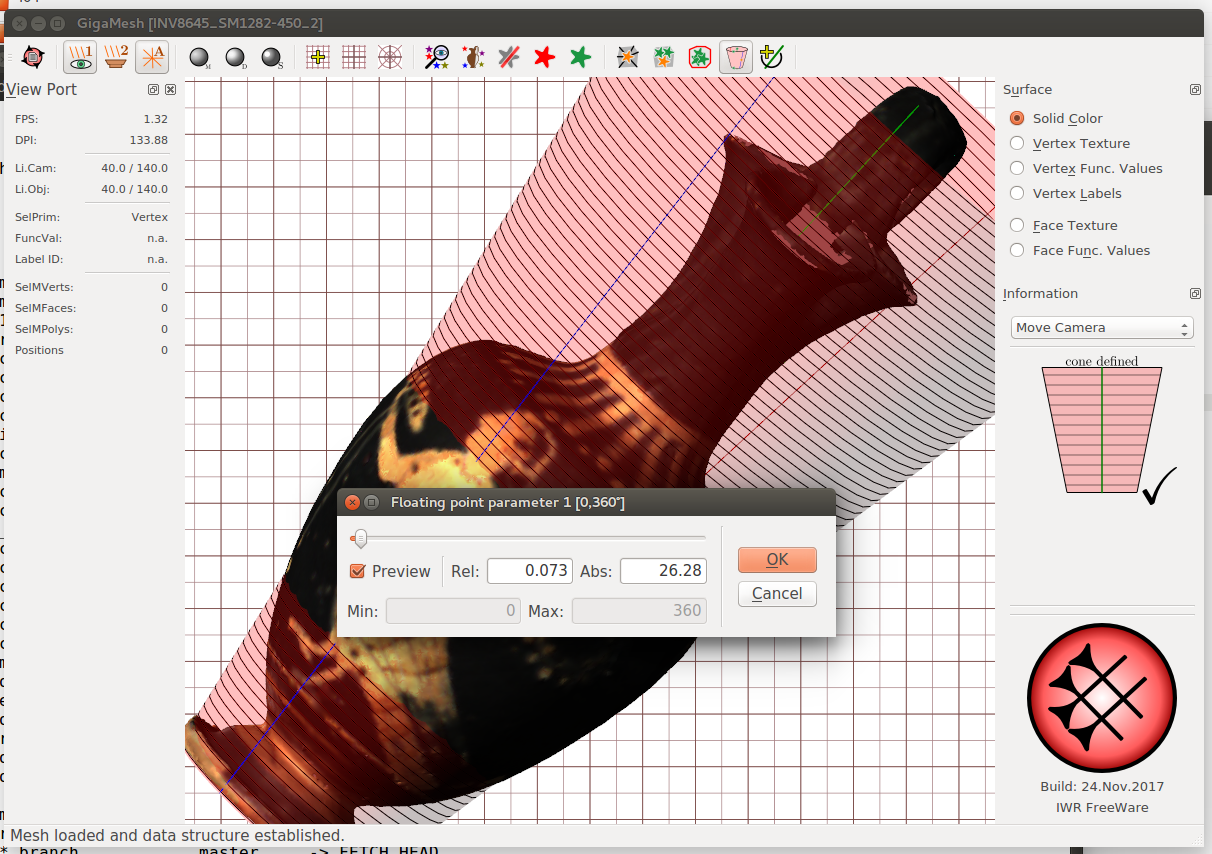Screen dimensions: 1212x854
Task: Click the disabled Max field
Action: [639, 610]
